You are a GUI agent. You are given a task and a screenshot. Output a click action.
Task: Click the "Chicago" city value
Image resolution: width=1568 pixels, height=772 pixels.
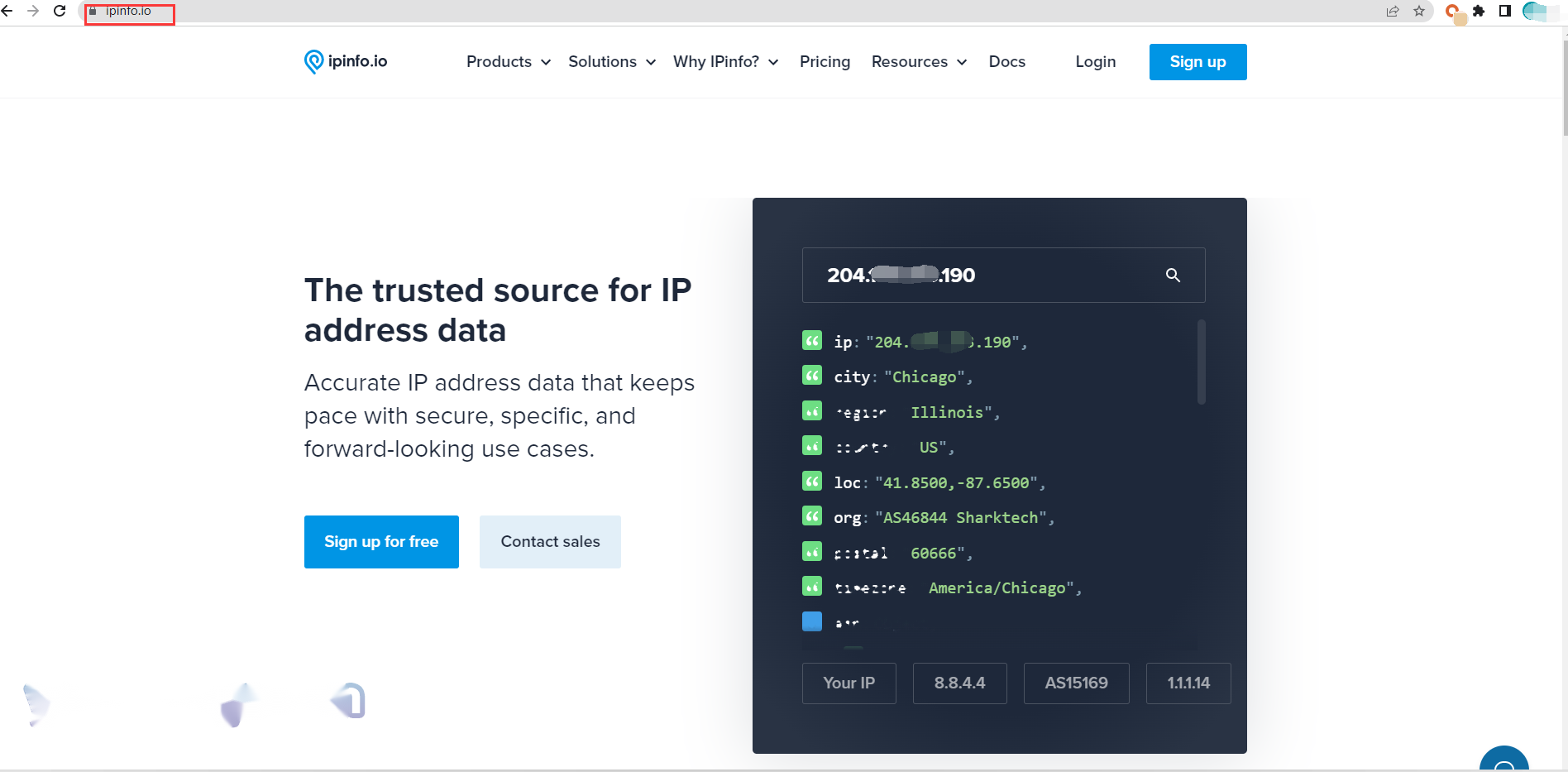point(924,377)
